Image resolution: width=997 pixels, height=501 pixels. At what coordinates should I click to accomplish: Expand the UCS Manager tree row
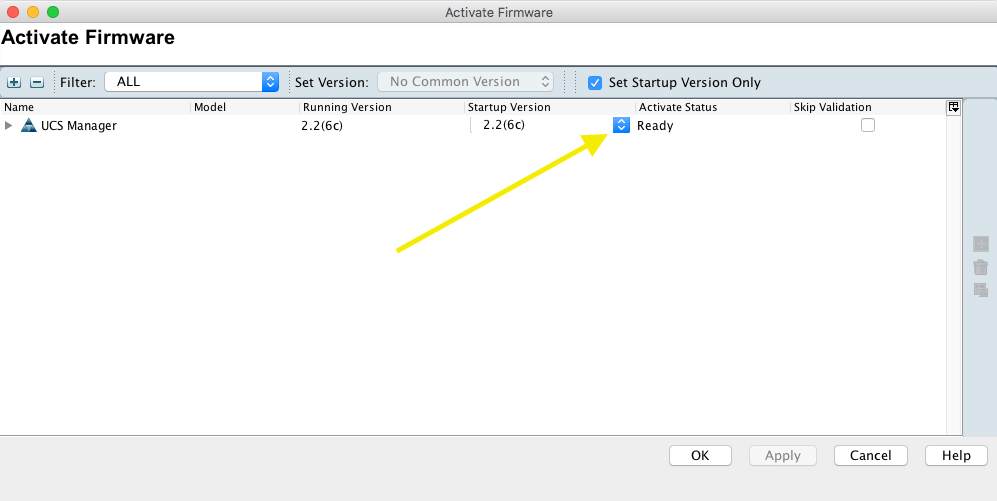click(x=9, y=125)
